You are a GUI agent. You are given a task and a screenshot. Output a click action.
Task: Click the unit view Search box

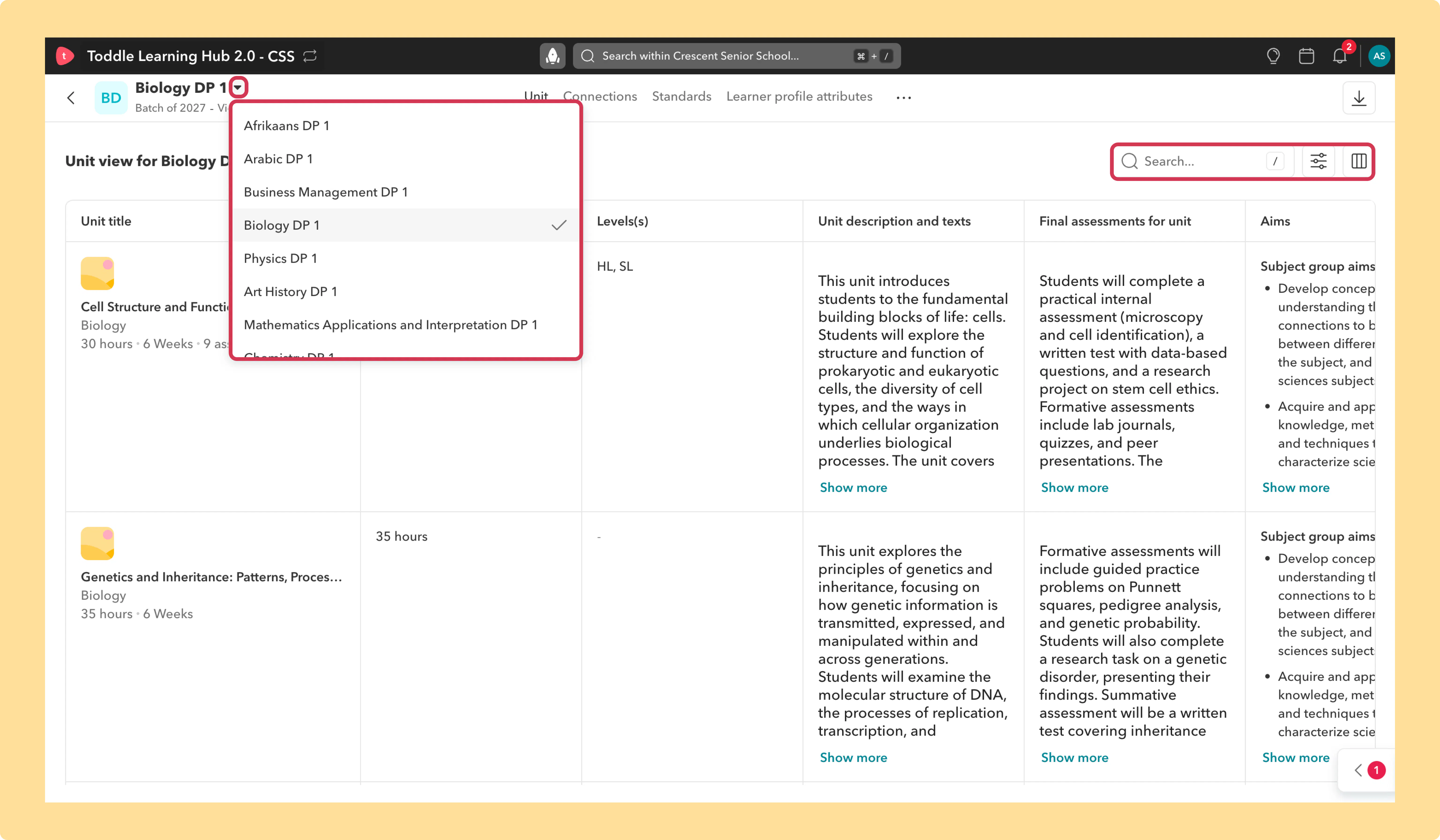coord(1204,161)
